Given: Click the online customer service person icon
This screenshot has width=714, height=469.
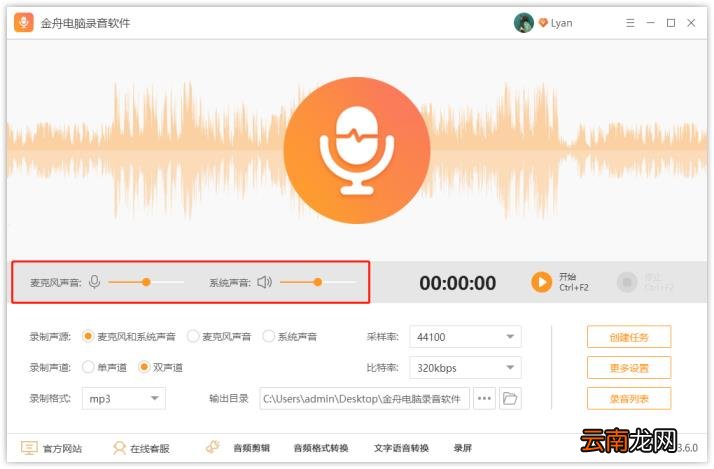Looking at the screenshot, I should coord(119,448).
